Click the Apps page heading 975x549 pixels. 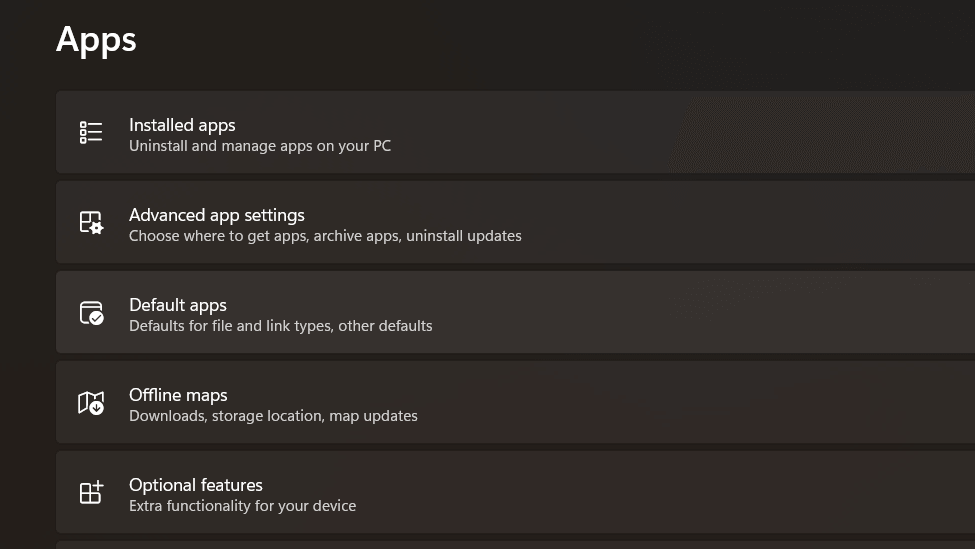96,40
